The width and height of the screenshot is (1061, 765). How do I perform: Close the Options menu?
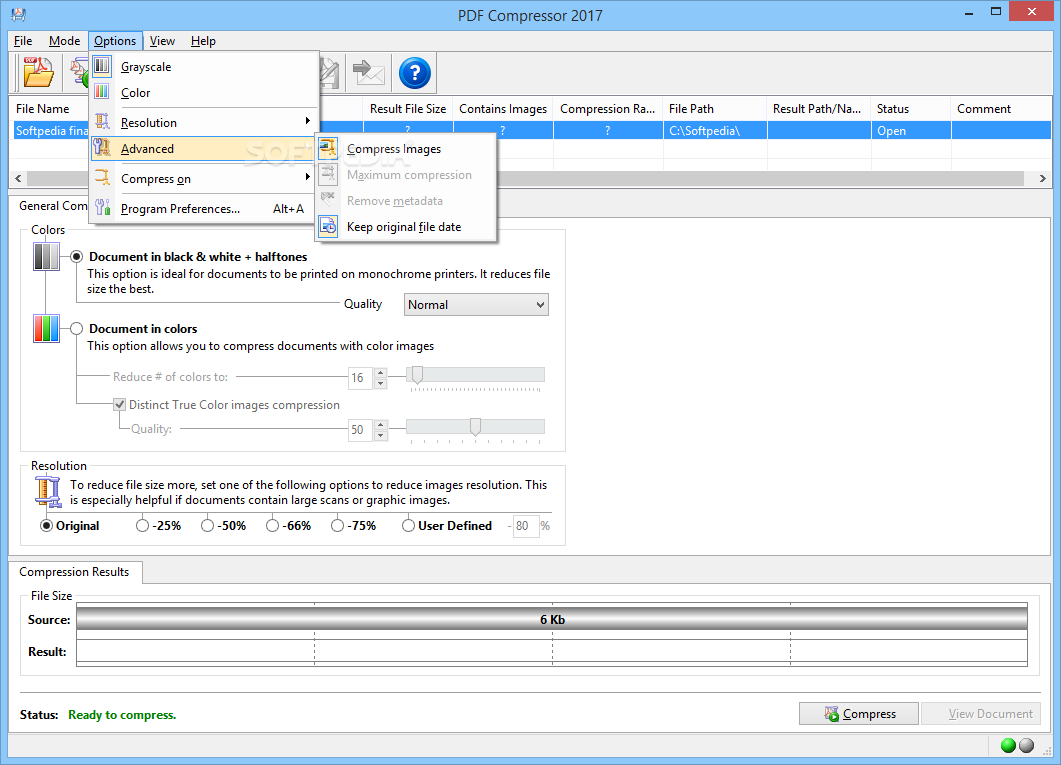(115, 41)
